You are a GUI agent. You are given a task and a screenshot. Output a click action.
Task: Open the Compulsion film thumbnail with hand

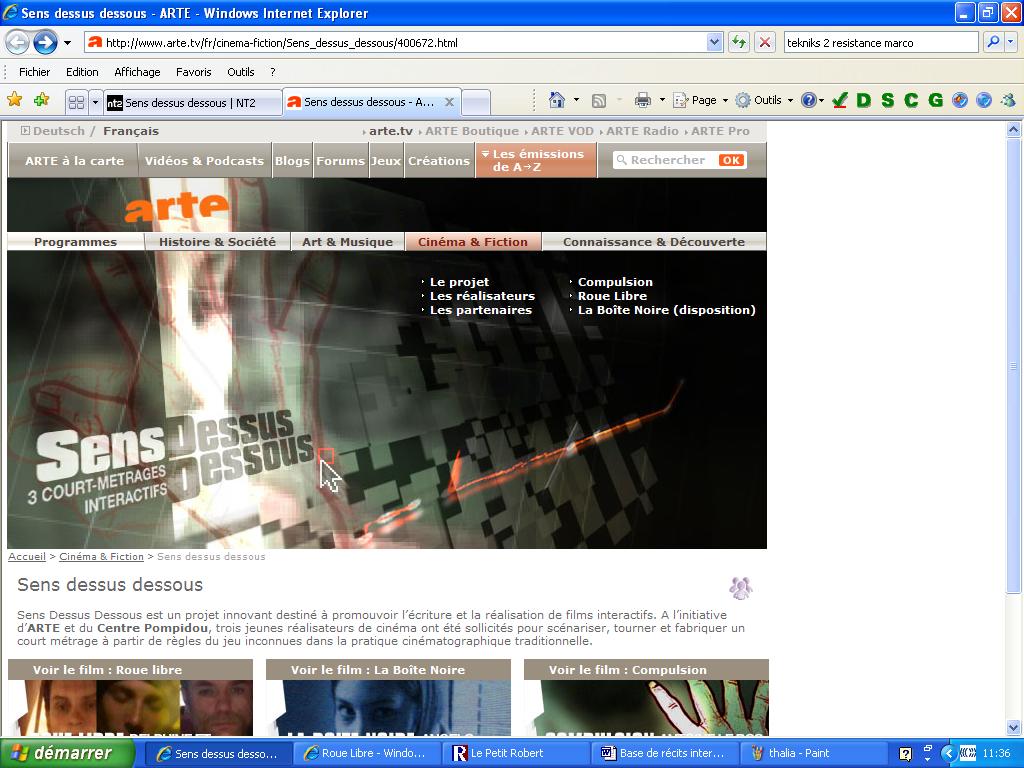(646, 708)
